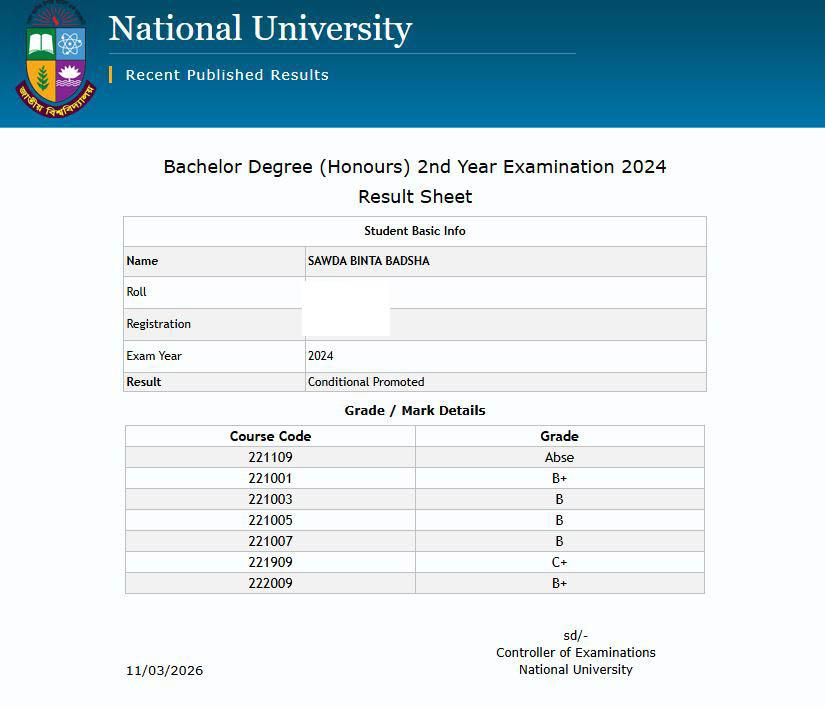Click the atom symbol in university logo
The width and height of the screenshot is (825, 707).
70,42
